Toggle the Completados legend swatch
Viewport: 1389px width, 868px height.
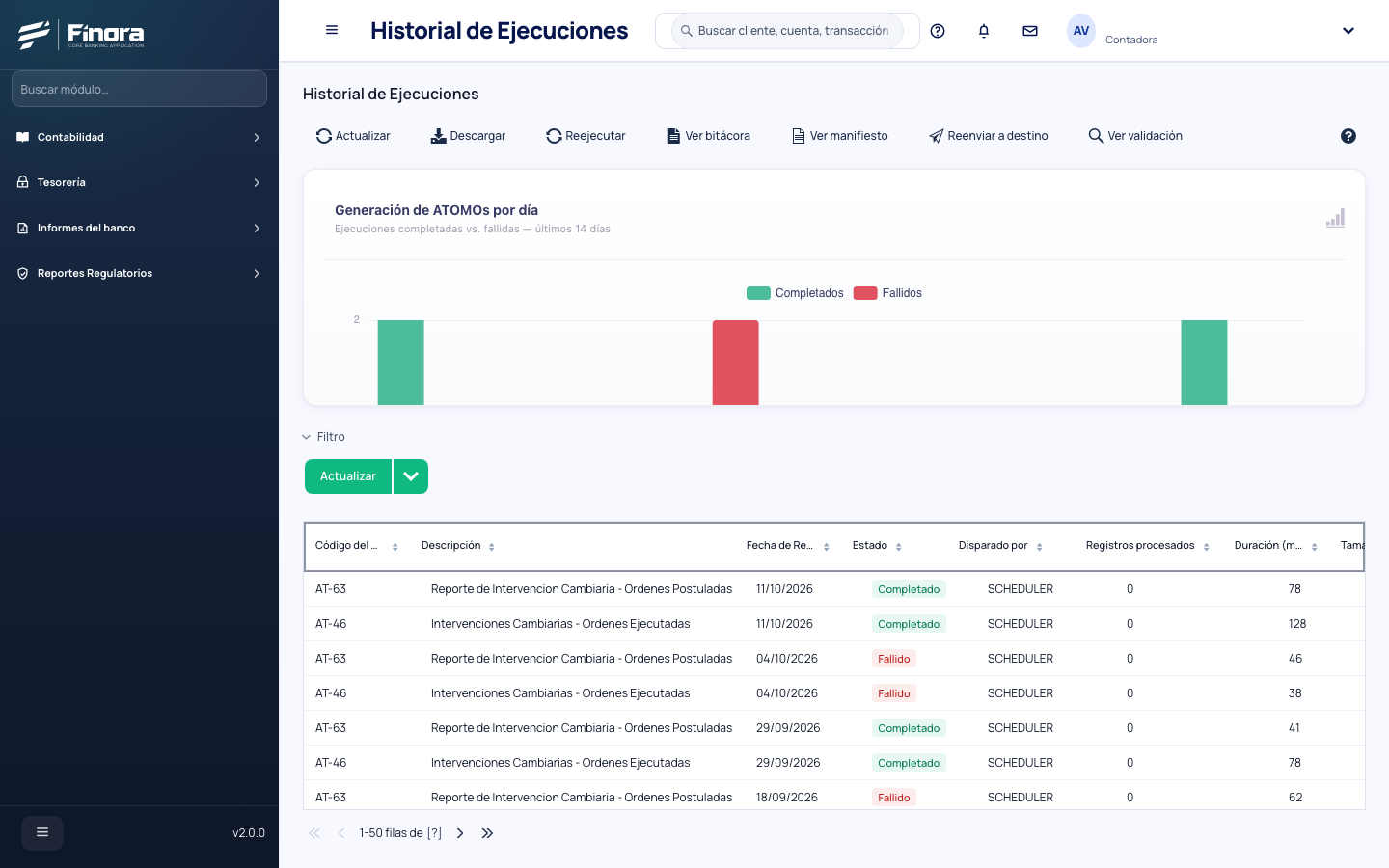click(x=758, y=293)
